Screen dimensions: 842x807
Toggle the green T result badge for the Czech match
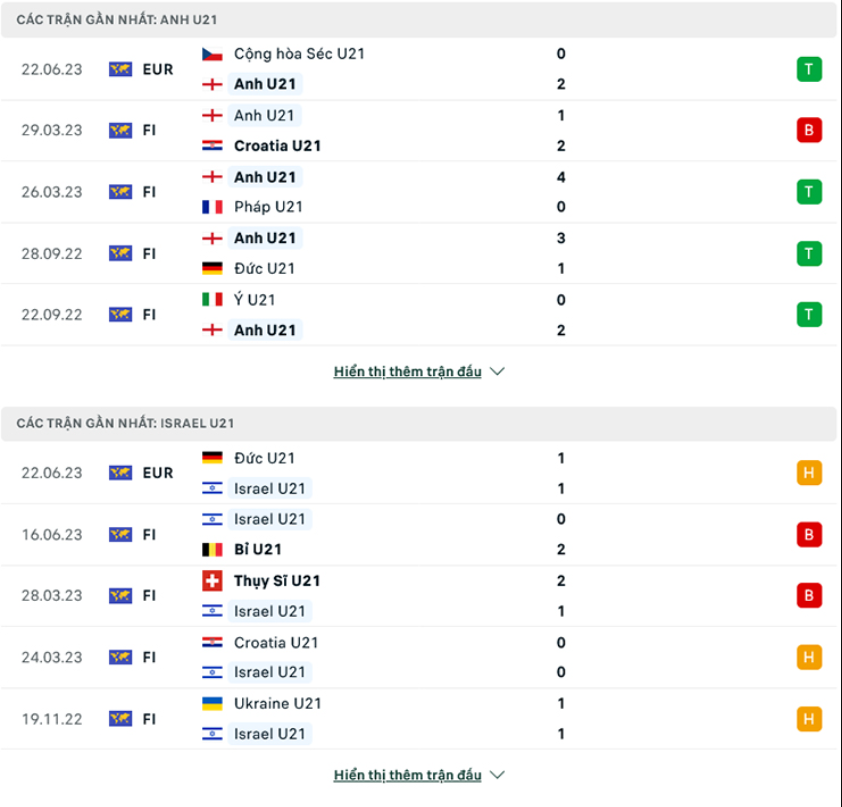(808, 69)
